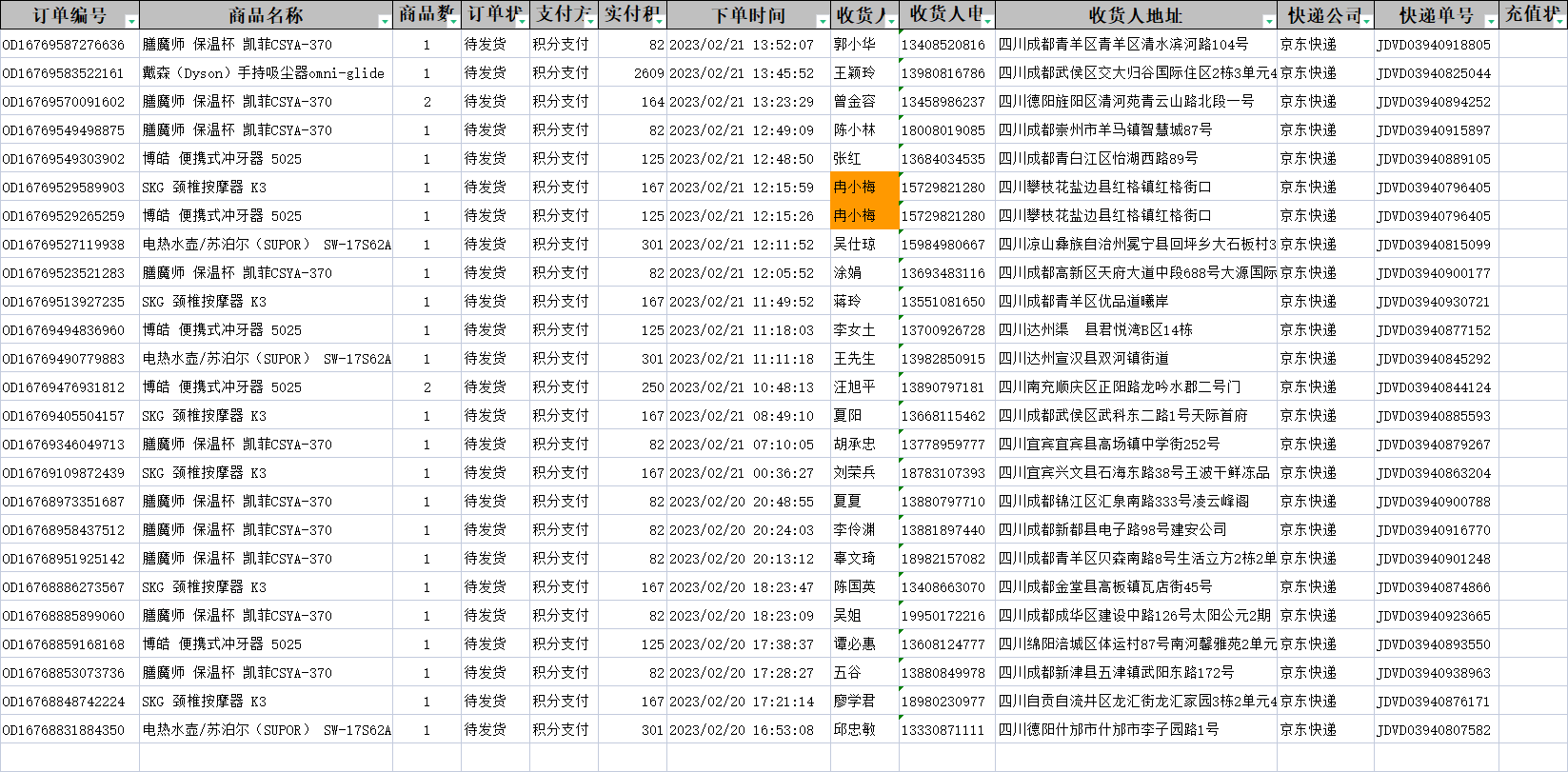This screenshot has height=772, width=1568.
Task: Select address 四川成都崇州市羊马镇智慧城87号
Action: point(1136,130)
